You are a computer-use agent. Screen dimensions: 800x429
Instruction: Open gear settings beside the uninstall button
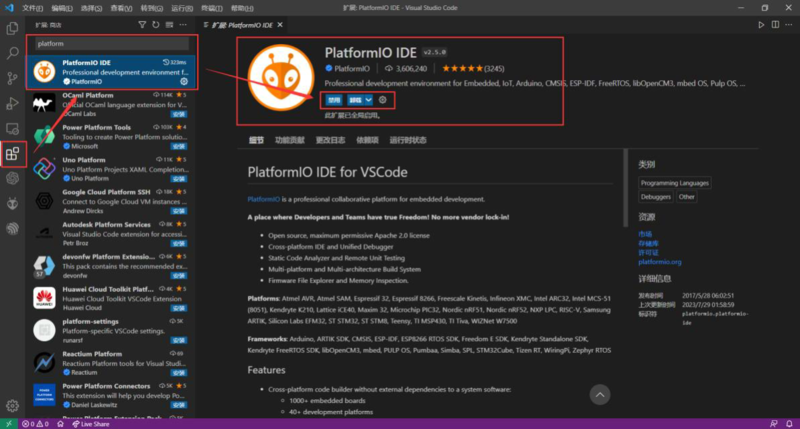pos(384,100)
